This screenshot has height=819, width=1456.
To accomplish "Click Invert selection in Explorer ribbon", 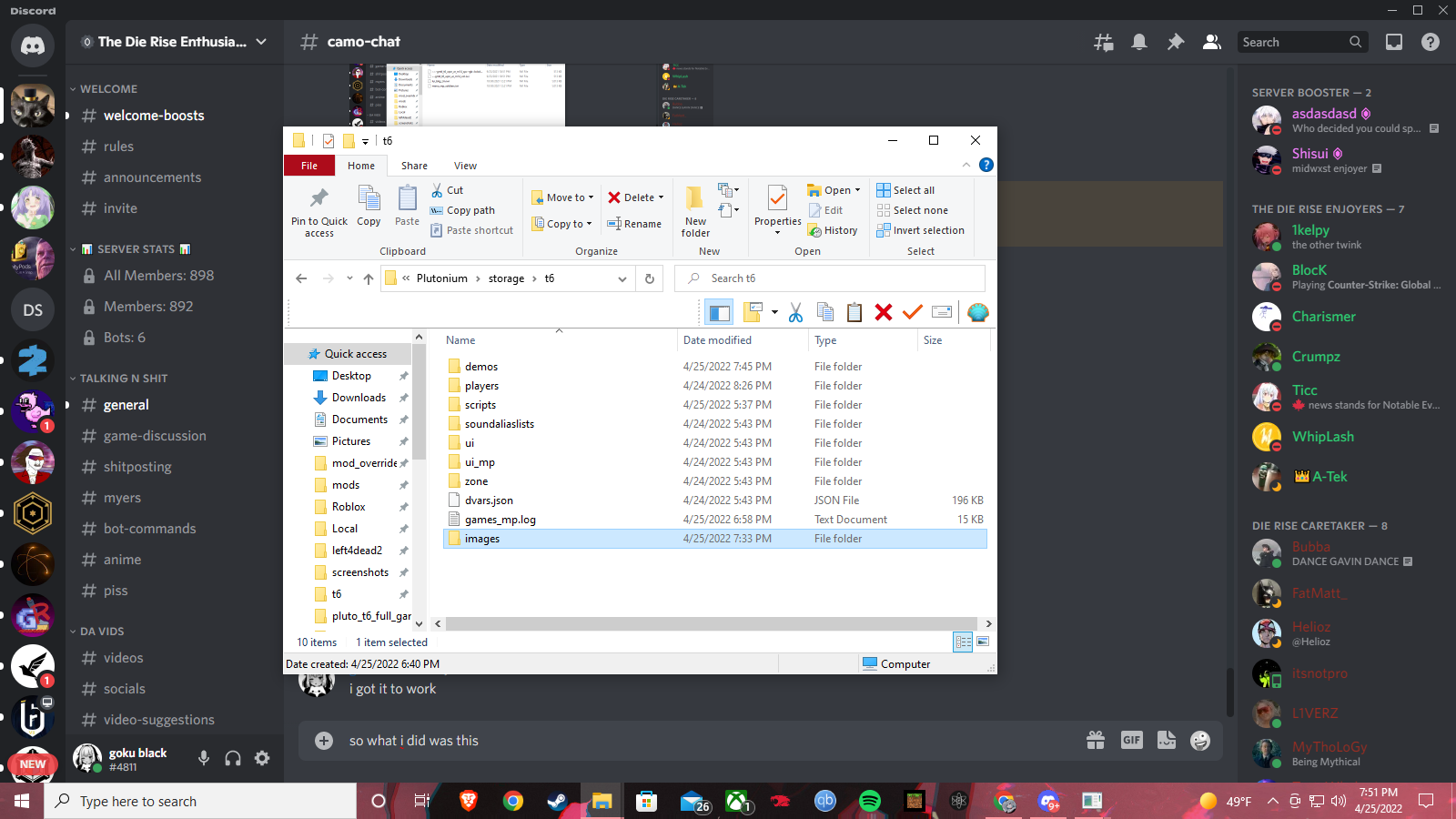I will tap(920, 230).
